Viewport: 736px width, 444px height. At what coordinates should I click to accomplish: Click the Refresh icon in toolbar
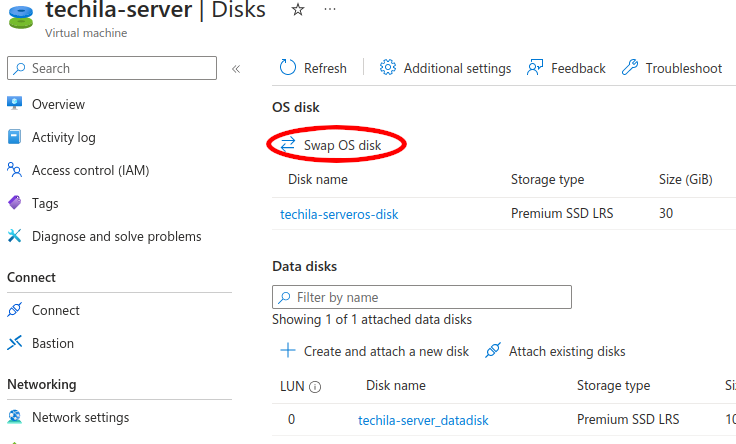pyautogui.click(x=288, y=68)
